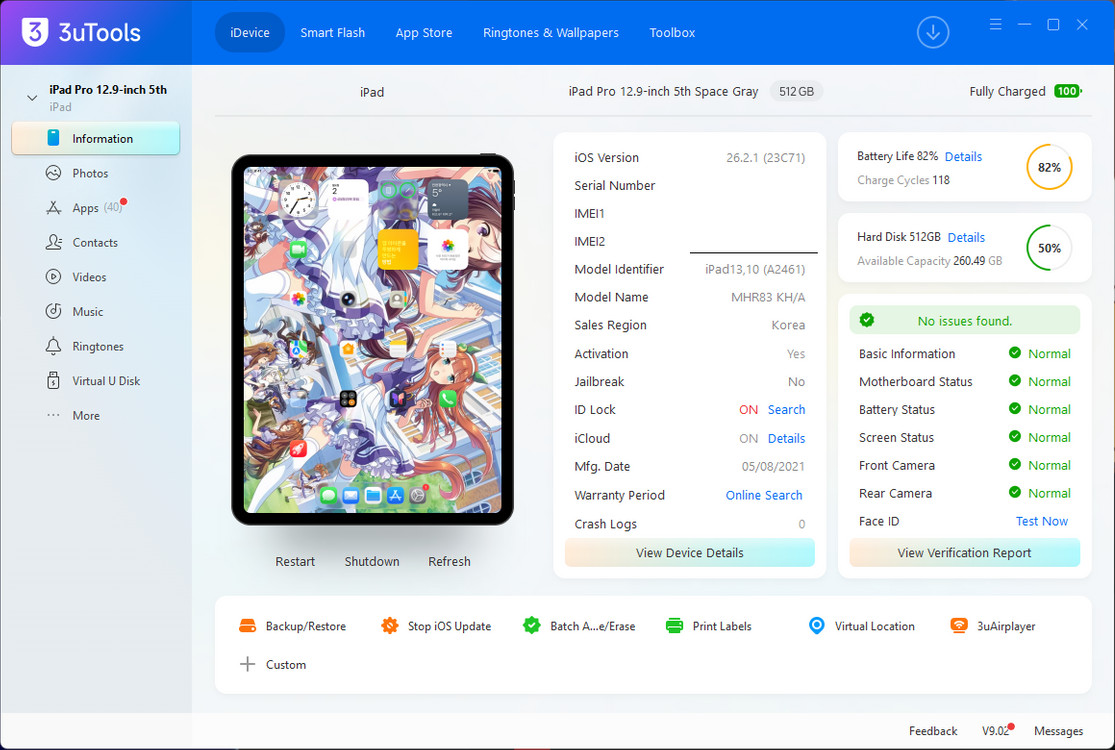Click the 50% hard disk usage ring
The width and height of the screenshot is (1115, 750).
pyautogui.click(x=1049, y=248)
